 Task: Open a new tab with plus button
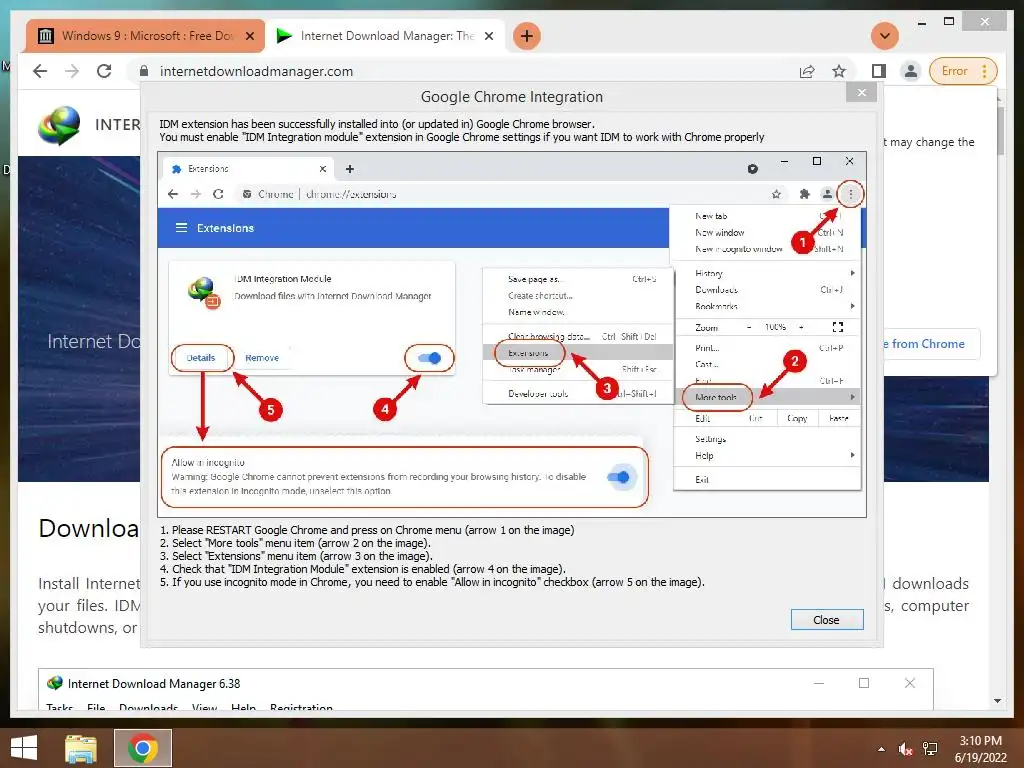coord(526,36)
